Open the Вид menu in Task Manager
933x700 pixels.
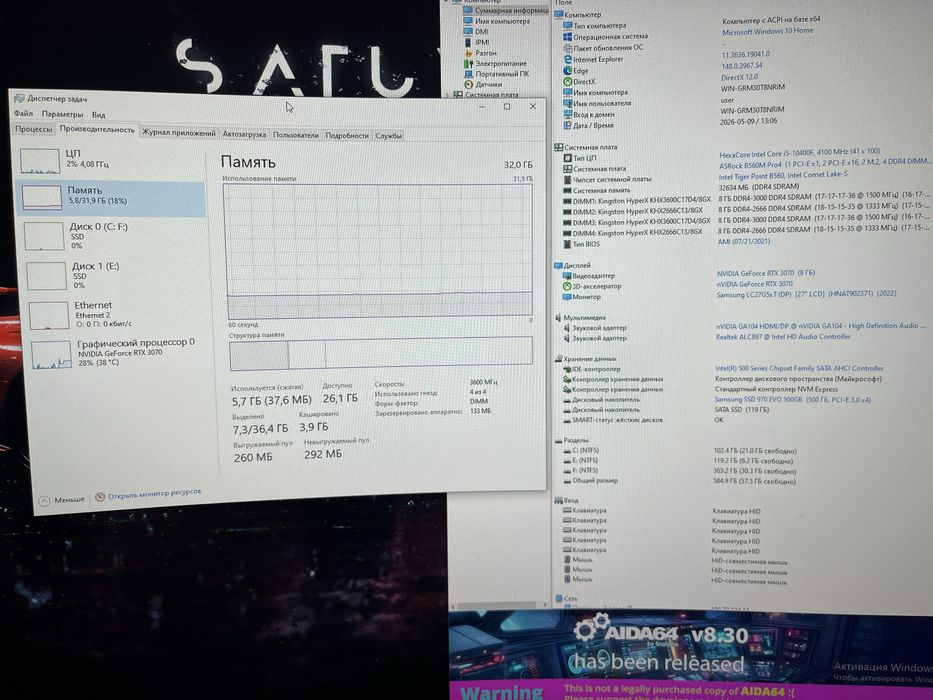click(x=99, y=114)
